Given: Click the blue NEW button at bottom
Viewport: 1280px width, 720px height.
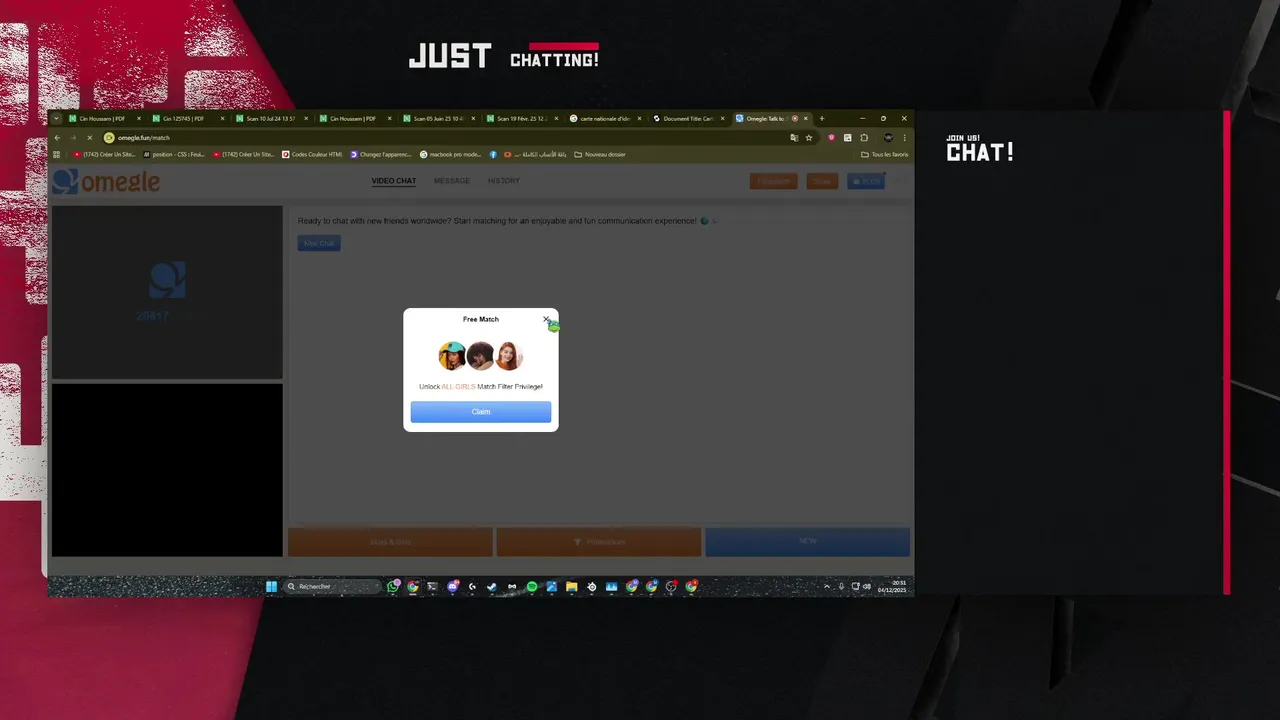Looking at the screenshot, I should 807,541.
